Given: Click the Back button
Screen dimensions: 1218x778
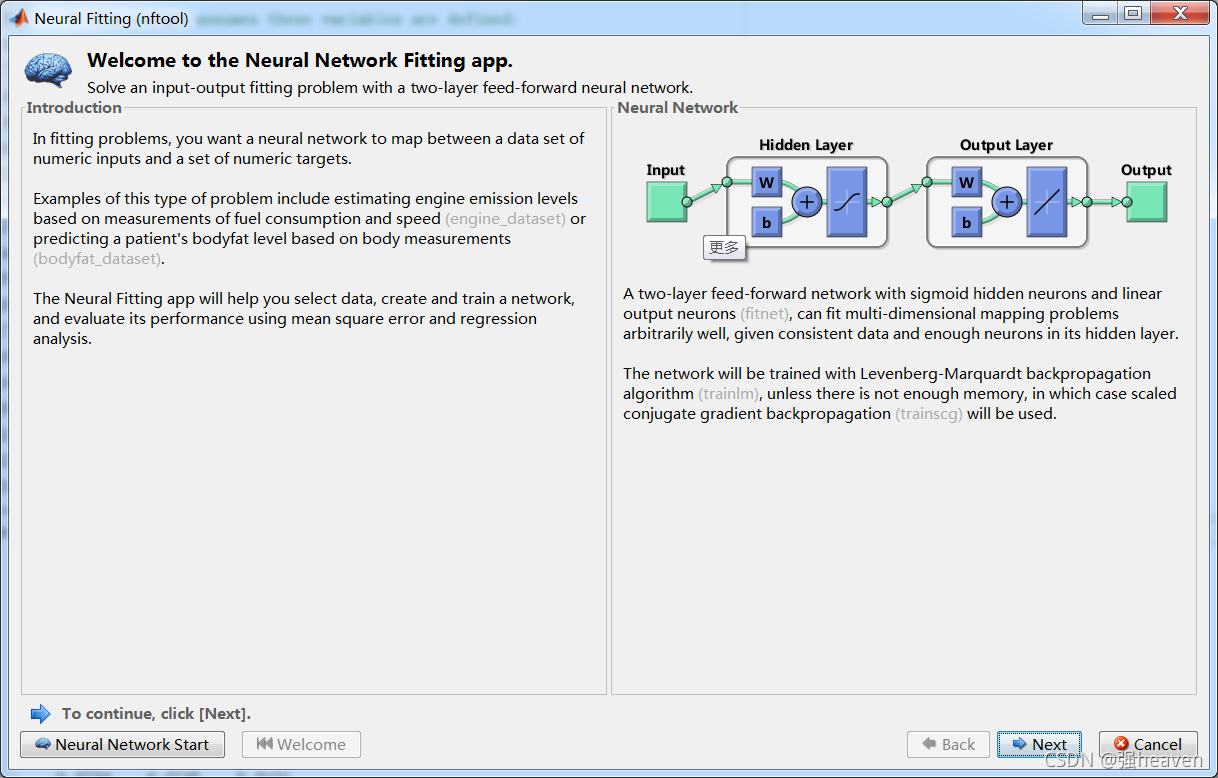Looking at the screenshot, I should pyautogui.click(x=948, y=744).
